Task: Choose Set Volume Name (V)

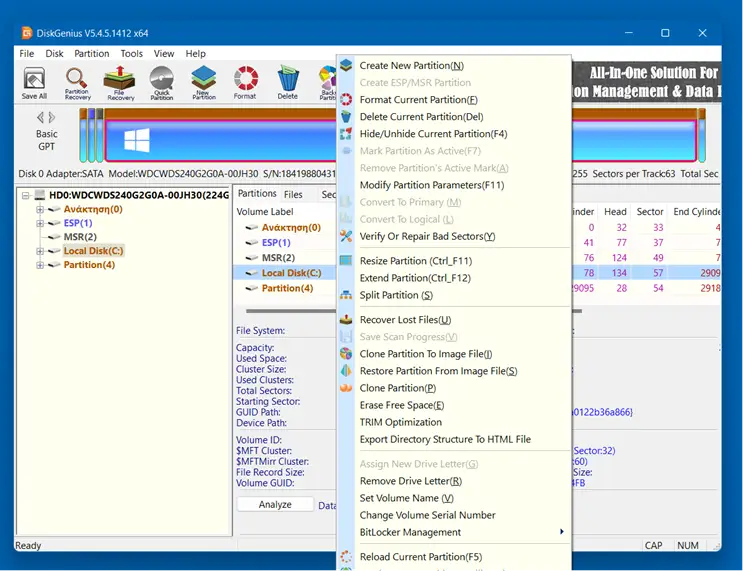Action: click(406, 498)
